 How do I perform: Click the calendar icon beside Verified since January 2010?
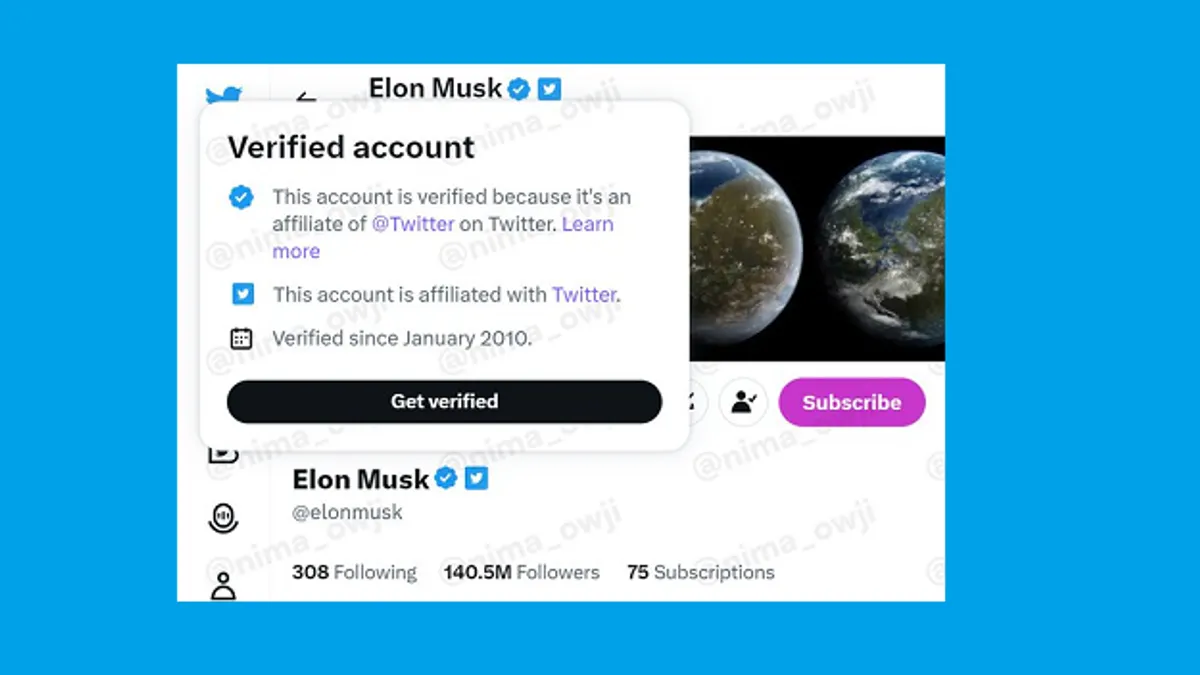tap(241, 338)
